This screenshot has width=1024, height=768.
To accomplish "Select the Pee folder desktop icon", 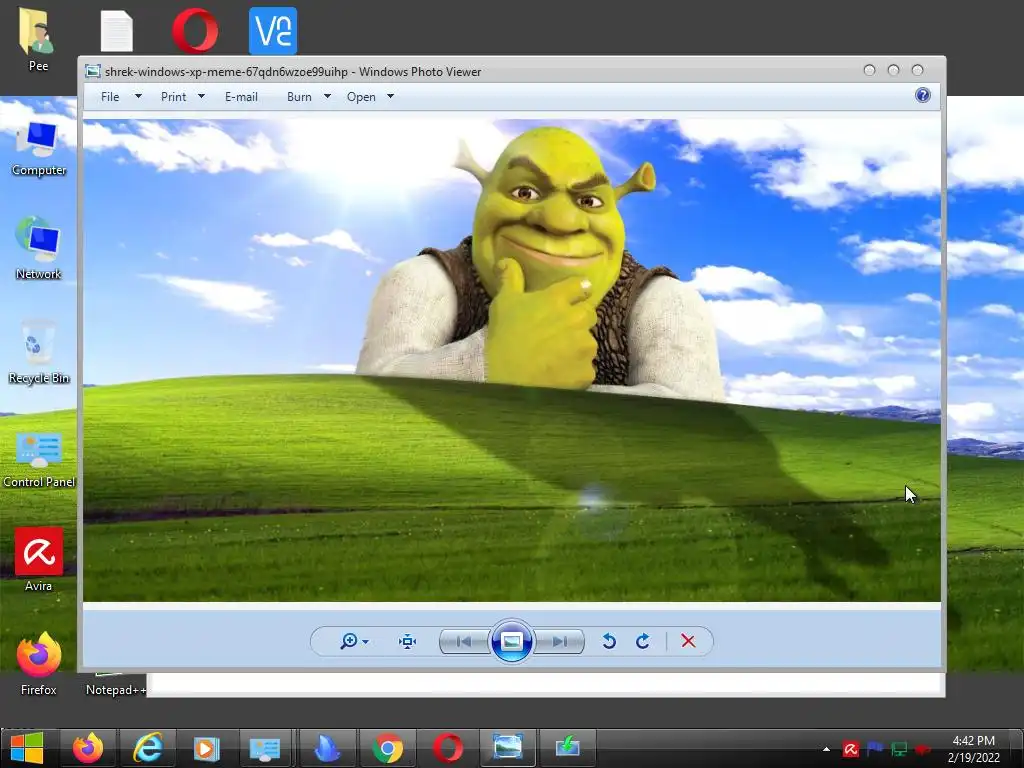I will (x=38, y=38).
